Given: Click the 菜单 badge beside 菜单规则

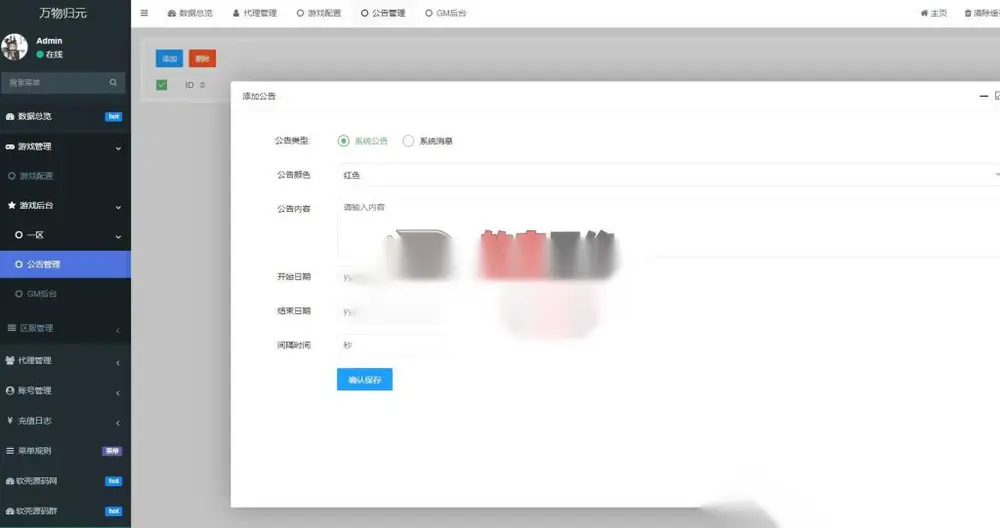Looking at the screenshot, I should (x=112, y=451).
